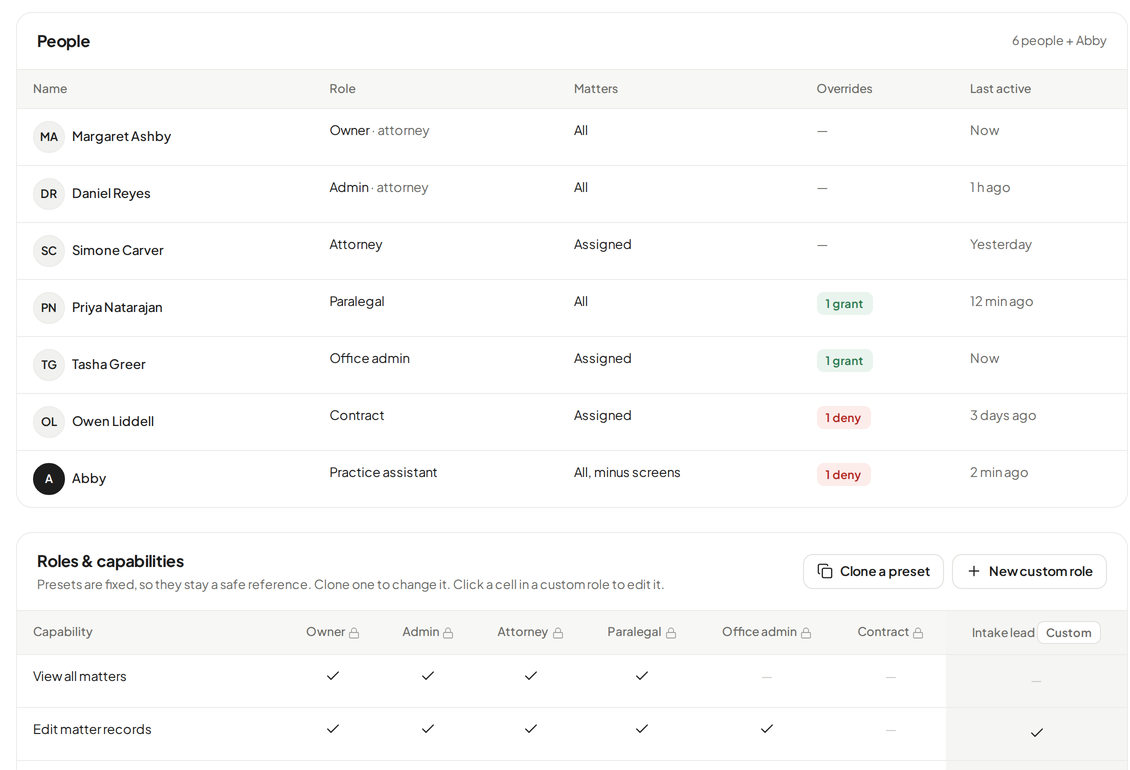
Task: Click Abby's dark A avatar
Action: (x=49, y=479)
